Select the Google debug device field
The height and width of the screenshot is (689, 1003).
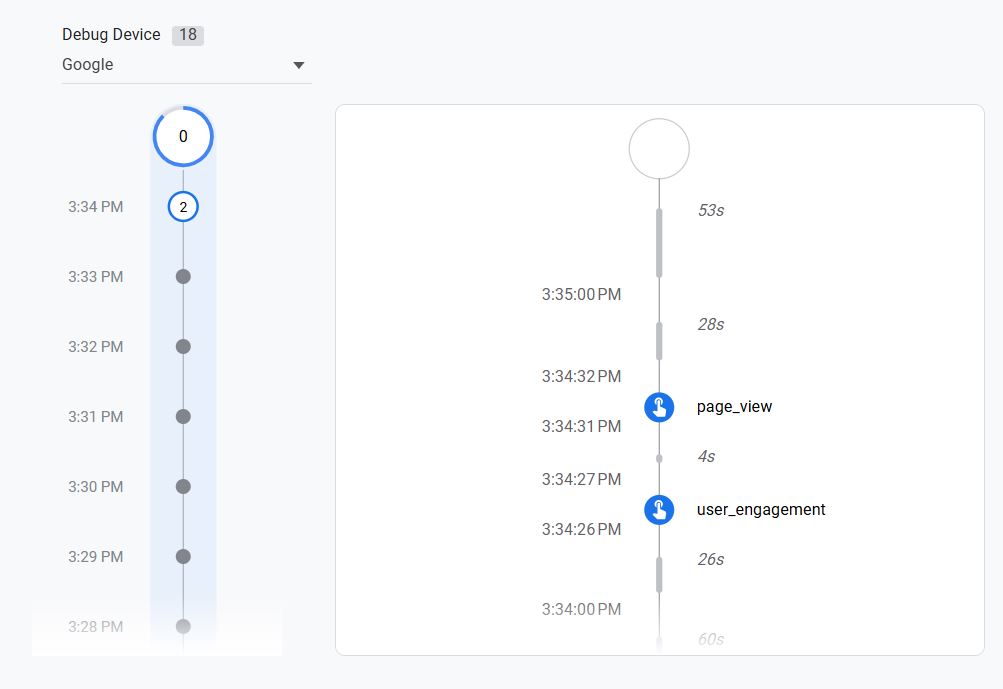170,65
